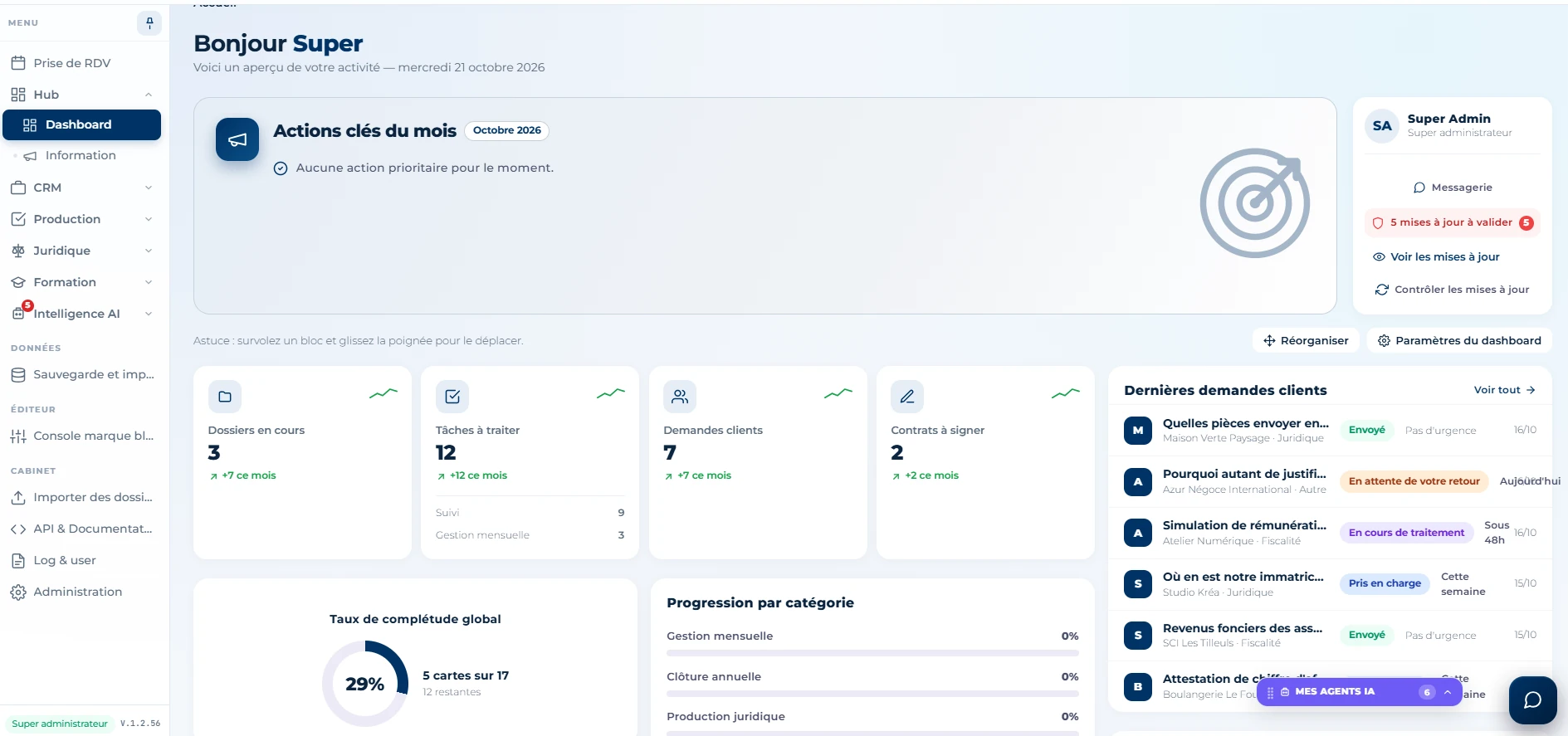Open Messagerie from the profile card
The width and height of the screenshot is (1568, 736).
tap(1453, 188)
